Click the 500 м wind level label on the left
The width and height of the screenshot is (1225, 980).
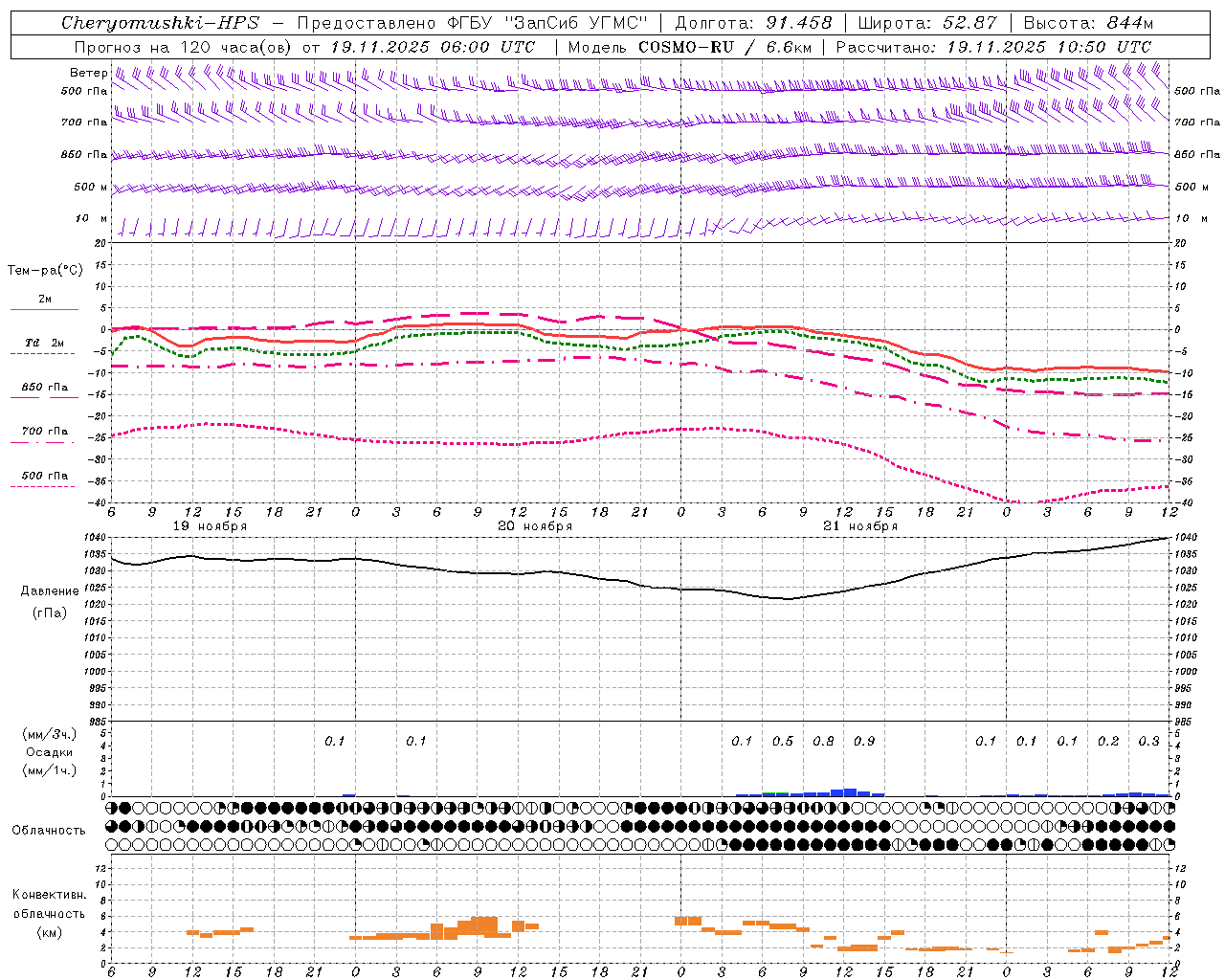click(92, 188)
